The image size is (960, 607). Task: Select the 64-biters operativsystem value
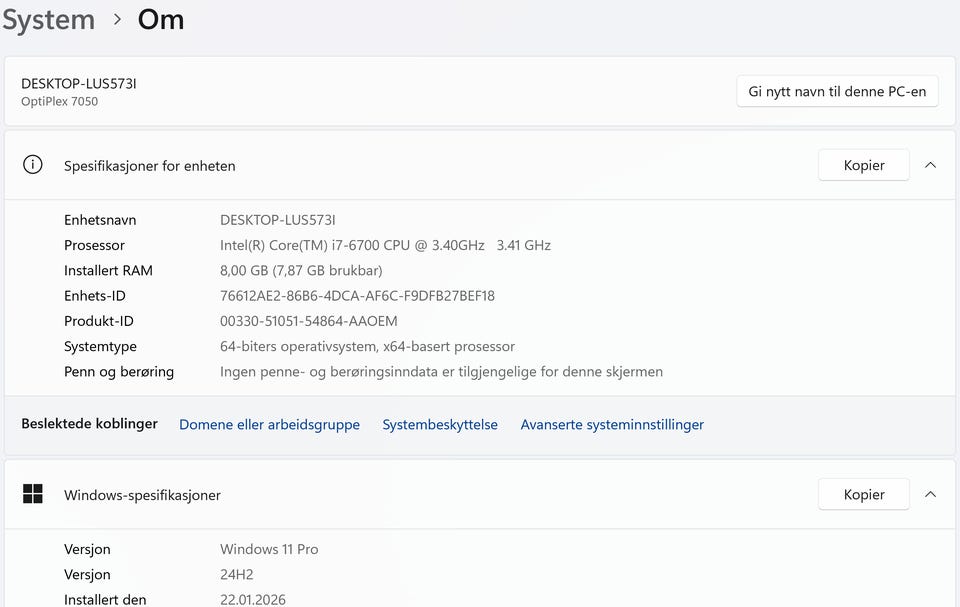(367, 347)
